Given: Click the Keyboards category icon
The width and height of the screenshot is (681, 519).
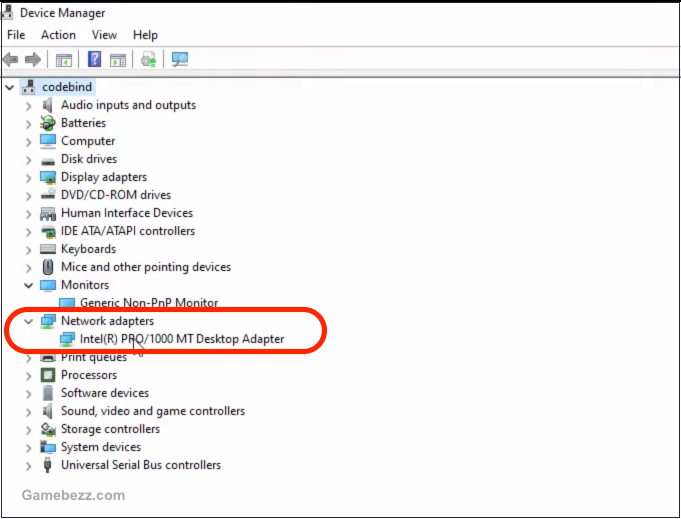Looking at the screenshot, I should pyautogui.click(x=48, y=249).
